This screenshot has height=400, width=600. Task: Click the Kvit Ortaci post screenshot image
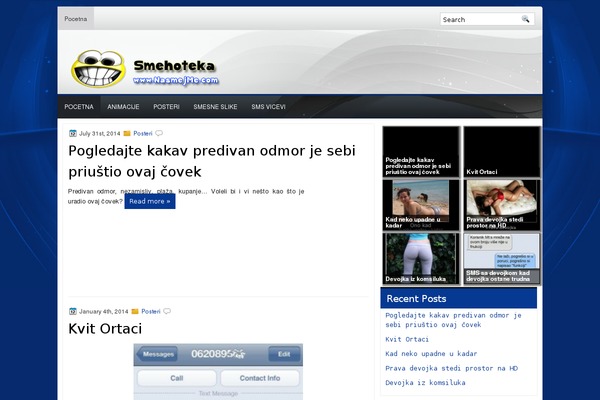tap(218, 372)
